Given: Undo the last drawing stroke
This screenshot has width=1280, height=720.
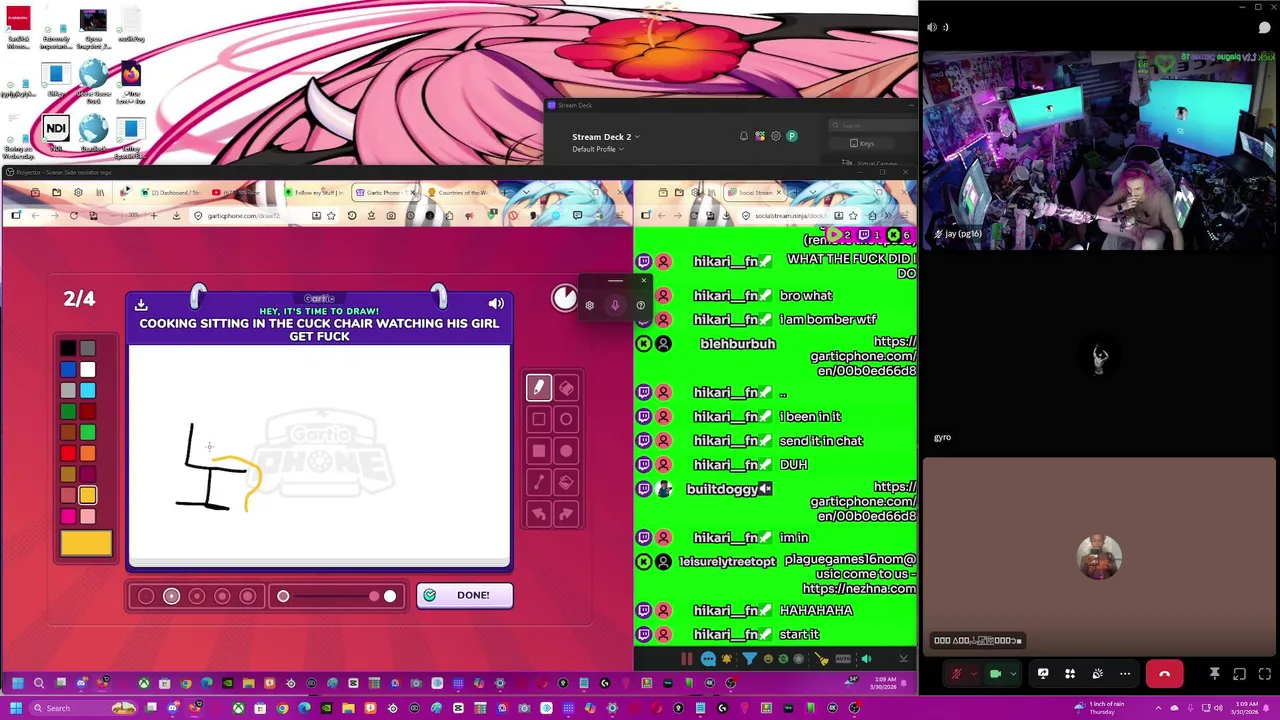Looking at the screenshot, I should coord(539,514).
